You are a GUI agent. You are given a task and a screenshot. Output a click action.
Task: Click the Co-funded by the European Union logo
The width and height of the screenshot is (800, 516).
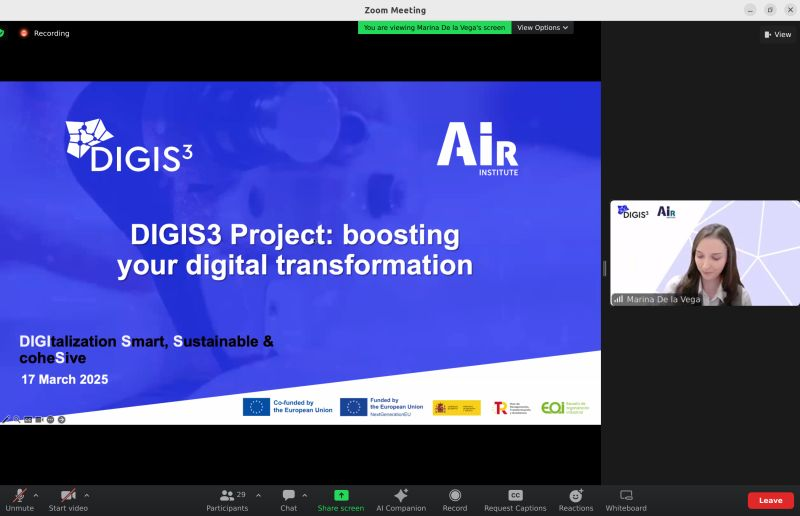[288, 407]
